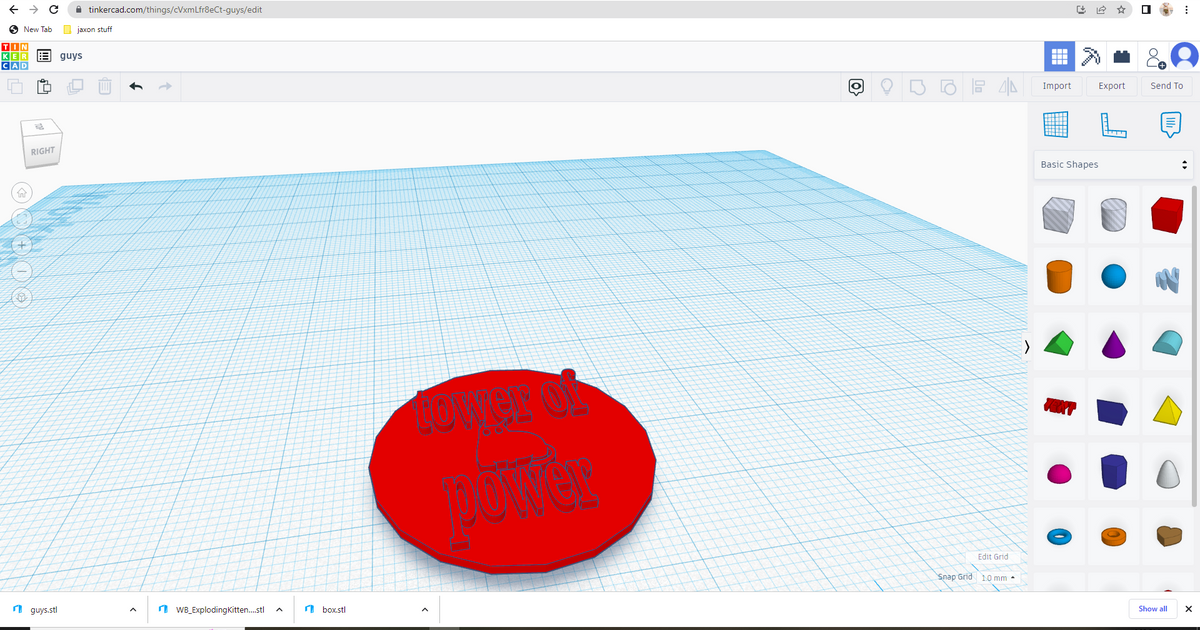Screen dimensions: 1200x630
Task: Open the Notes tool
Action: (1169, 125)
